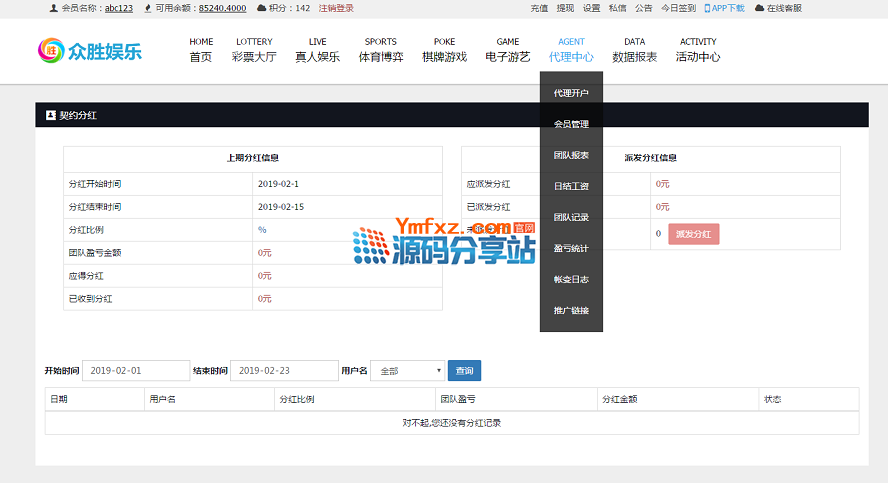Viewport: 888px width, 483px height.
Task: Click the 开始时间 date field
Action: tap(136, 371)
